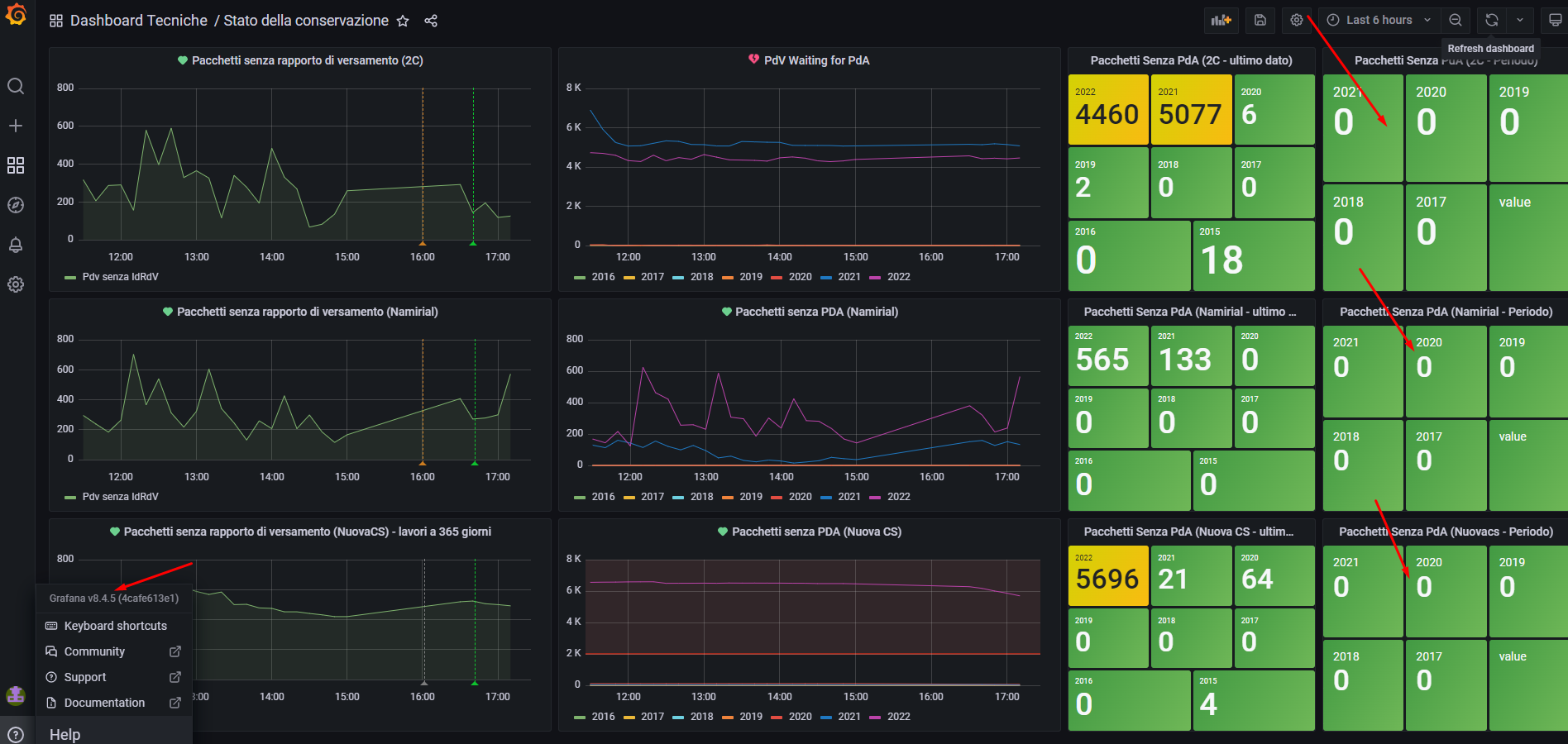This screenshot has height=744, width=1568.
Task: Click the add panel icon
Action: 1221,20
